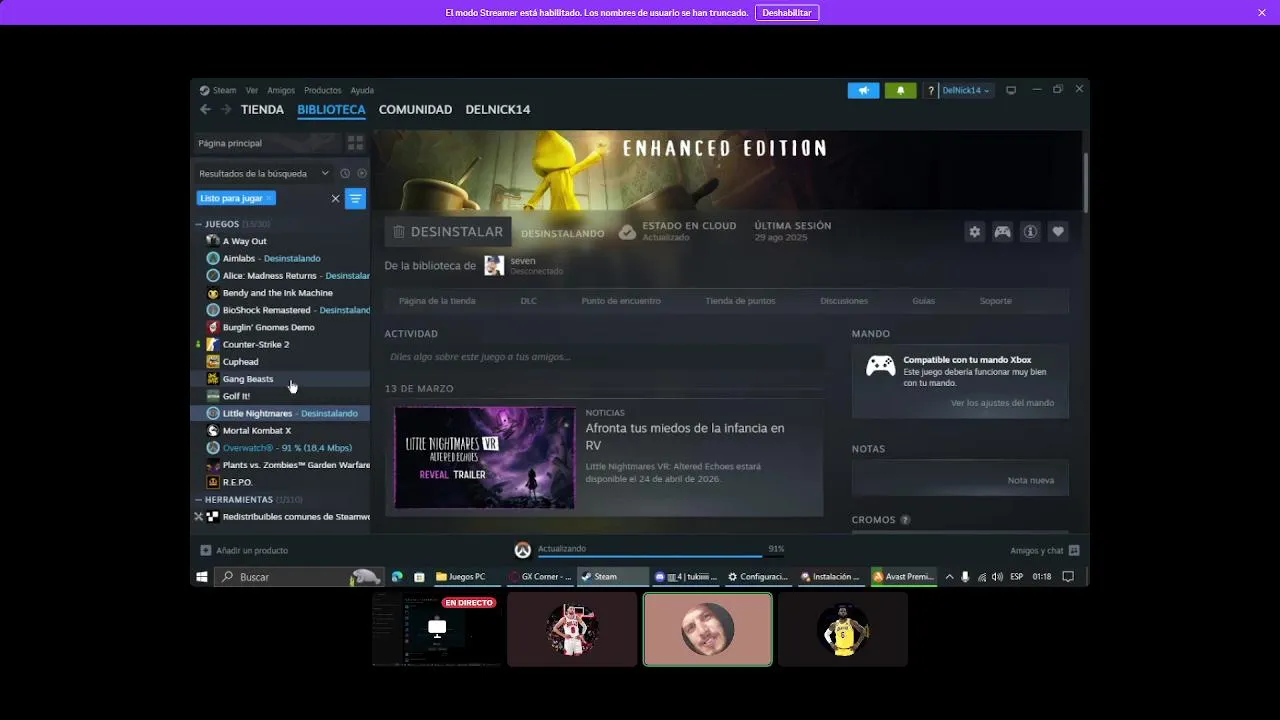This screenshot has height=720, width=1280.
Task: Click the ready-to-play filter circle icon
Action: click(362, 173)
